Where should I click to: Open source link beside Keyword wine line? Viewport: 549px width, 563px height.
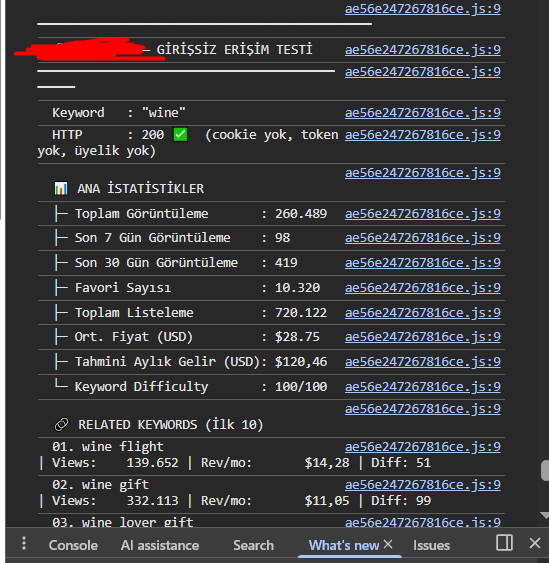(423, 113)
